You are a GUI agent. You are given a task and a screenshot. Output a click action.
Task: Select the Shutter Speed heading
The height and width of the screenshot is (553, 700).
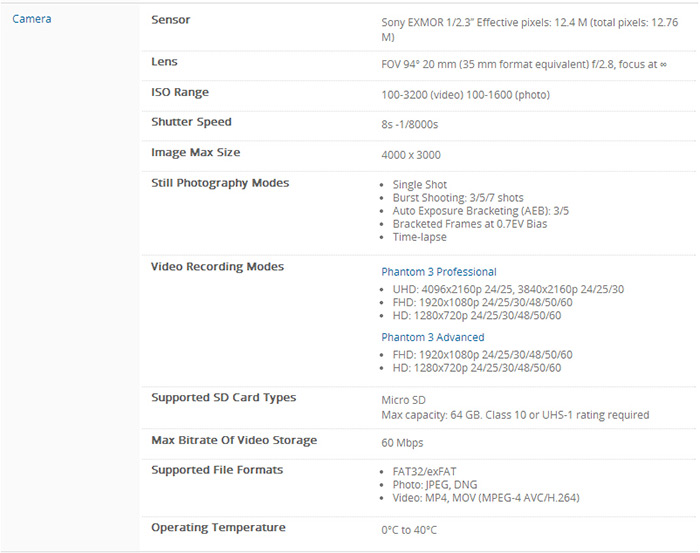click(191, 123)
